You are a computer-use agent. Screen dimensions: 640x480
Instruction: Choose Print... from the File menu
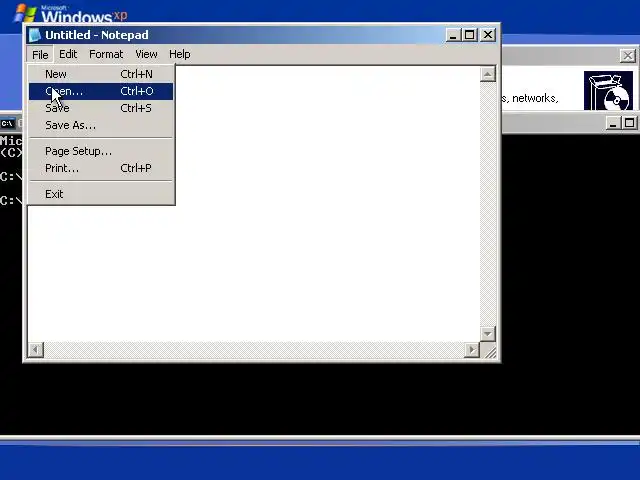tap(101, 168)
